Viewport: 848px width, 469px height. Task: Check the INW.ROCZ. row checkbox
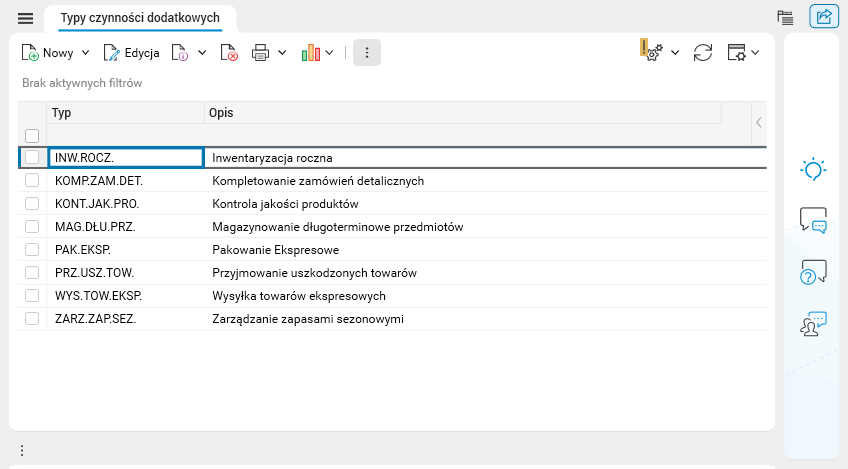click(x=32, y=157)
